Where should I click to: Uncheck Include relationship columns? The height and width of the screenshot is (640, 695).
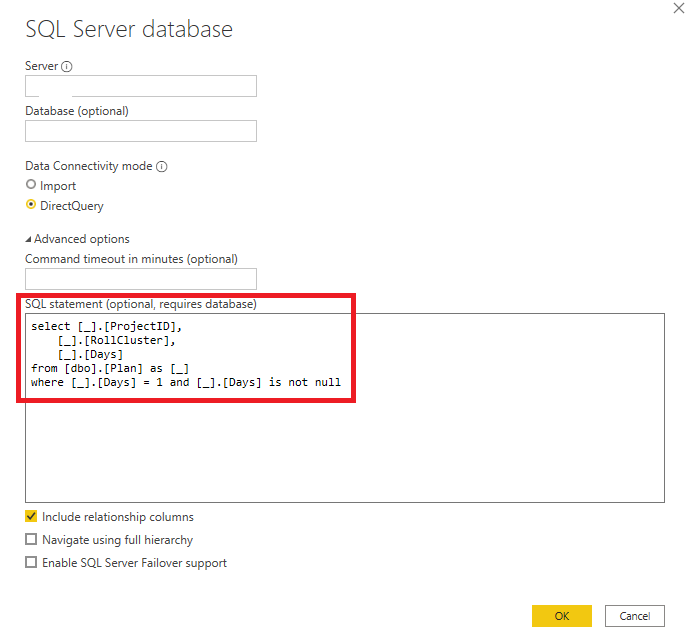tap(31, 516)
